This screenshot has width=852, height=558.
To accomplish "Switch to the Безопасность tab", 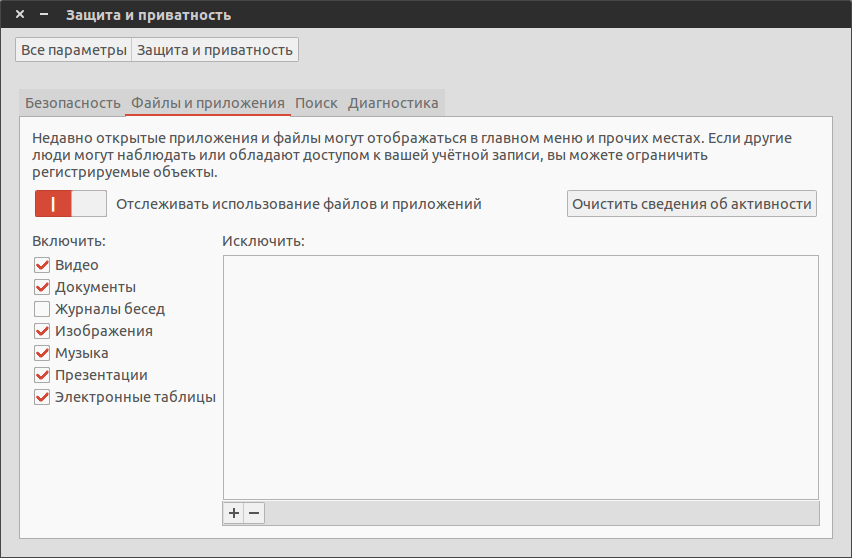I will (x=73, y=103).
